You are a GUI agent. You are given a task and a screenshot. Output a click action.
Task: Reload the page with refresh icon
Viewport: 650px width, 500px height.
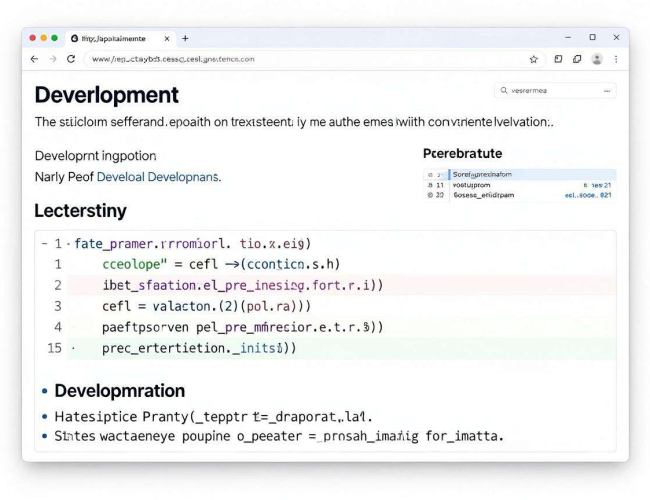point(71,59)
